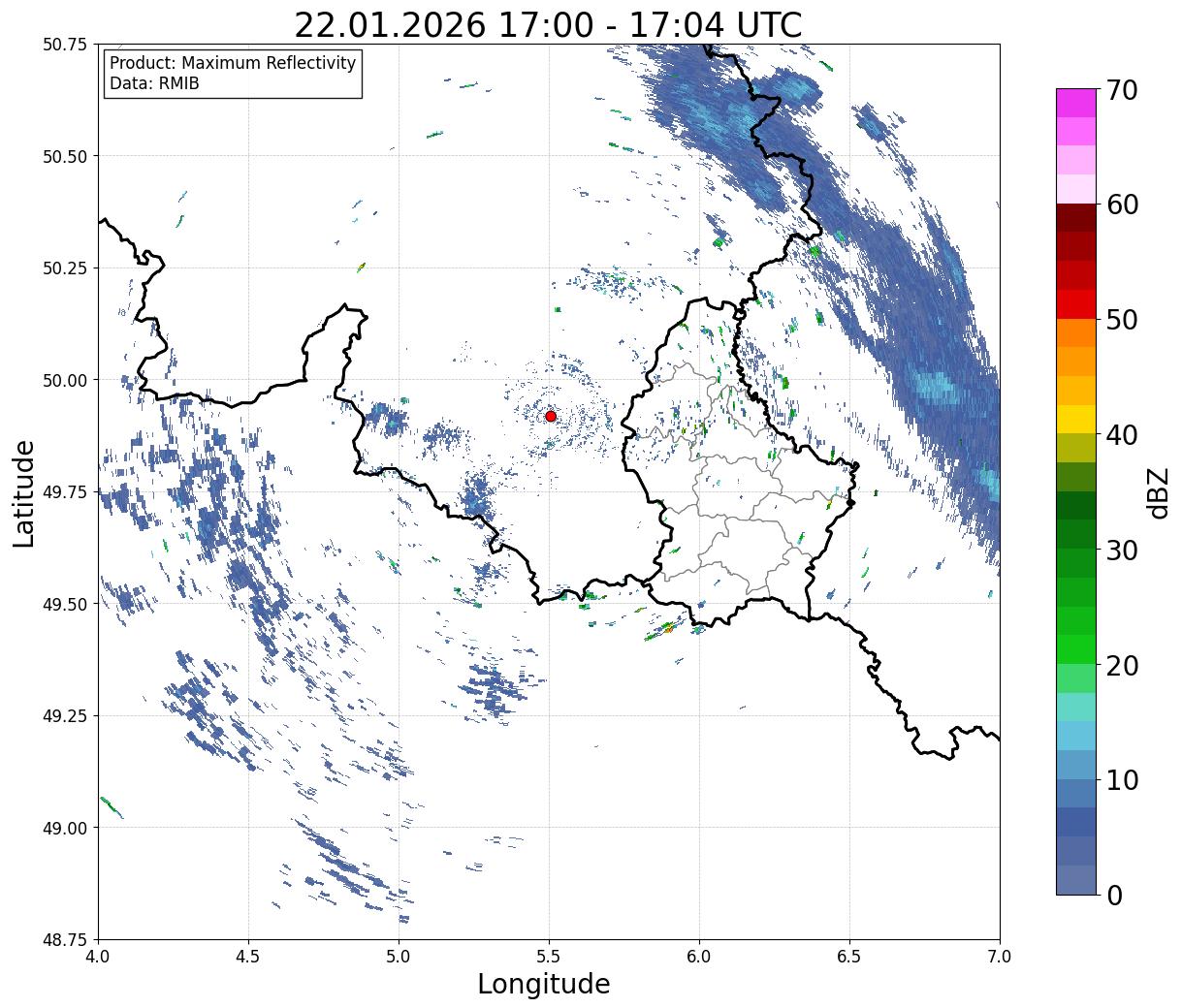Click longitude tick label 4.0

coord(98,957)
